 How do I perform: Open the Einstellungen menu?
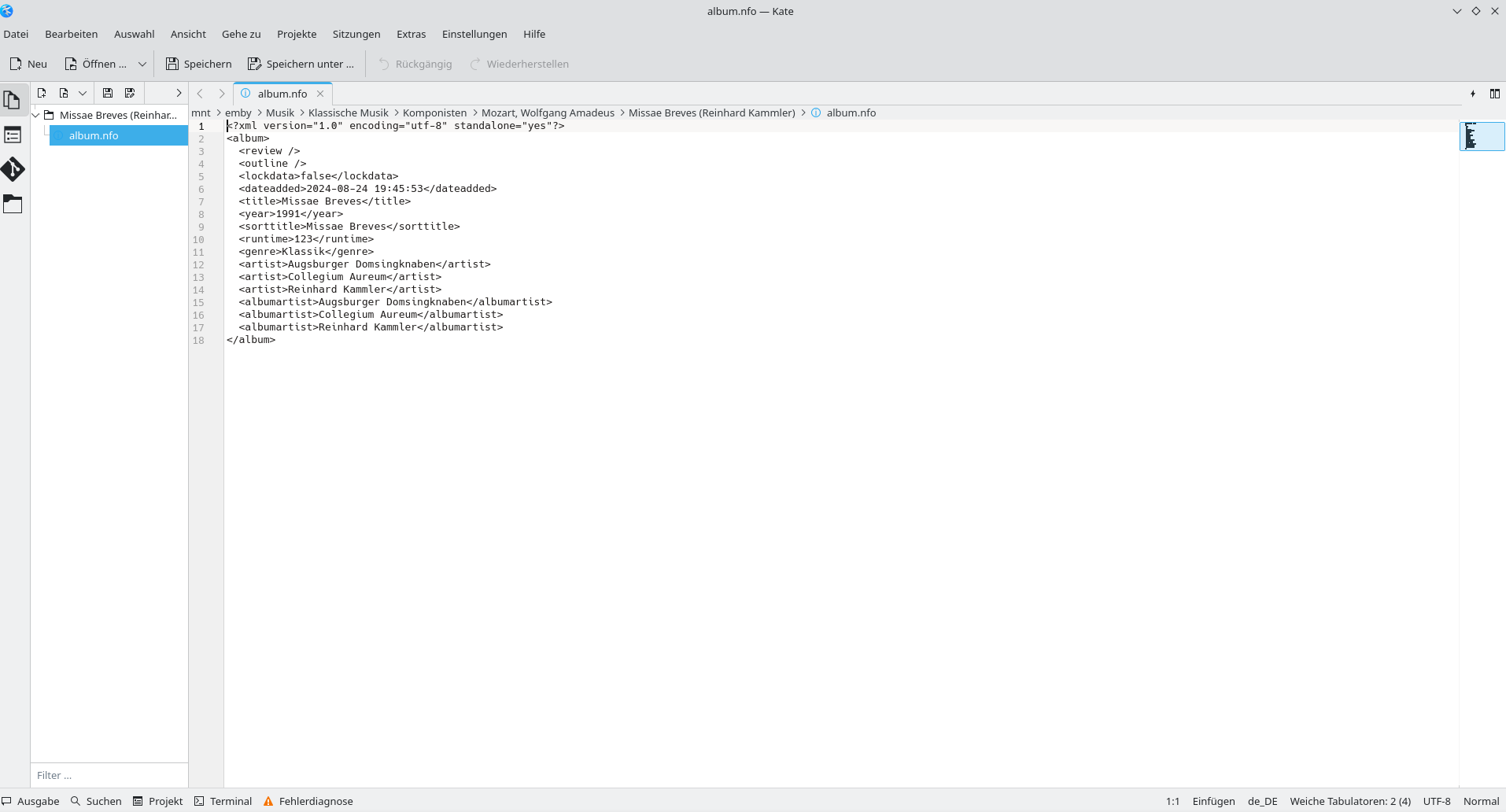[x=474, y=34]
